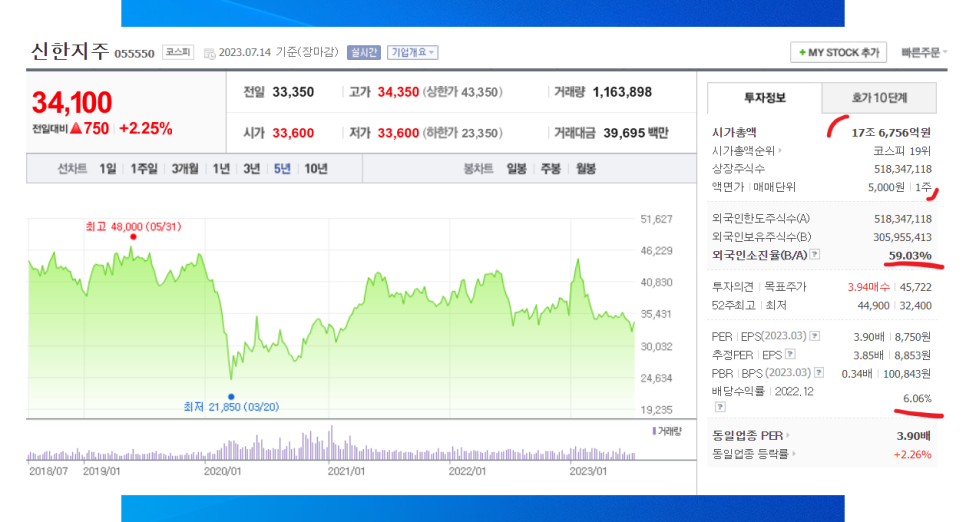Click the 코스피 market label
The width and height of the screenshot is (966, 522).
(x=178, y=52)
